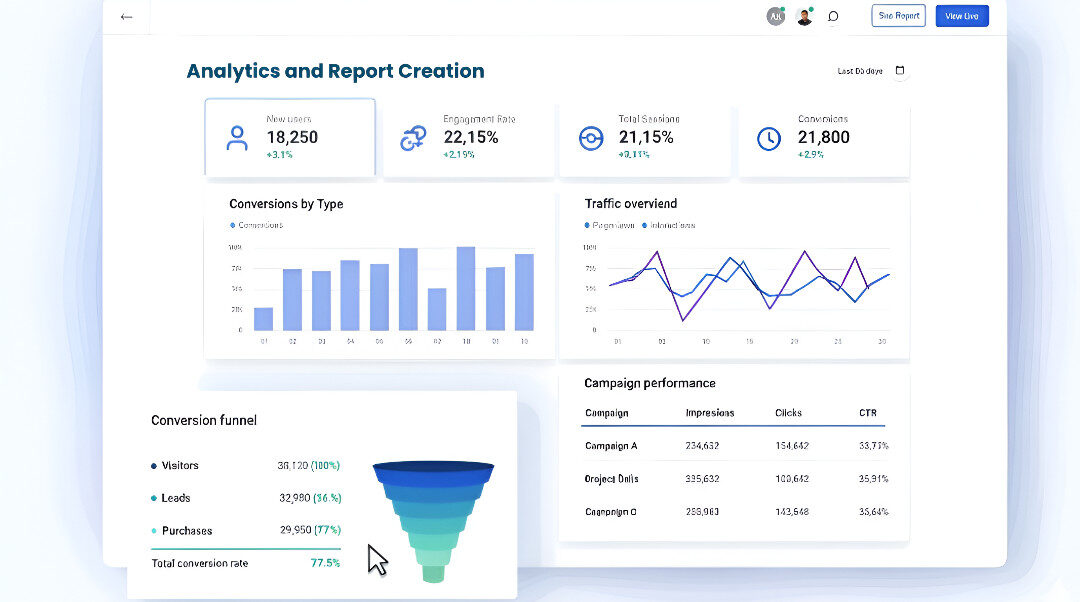Viewport: 1080px width, 602px height.
Task: Click the calendar icon beside date range
Action: click(x=900, y=71)
